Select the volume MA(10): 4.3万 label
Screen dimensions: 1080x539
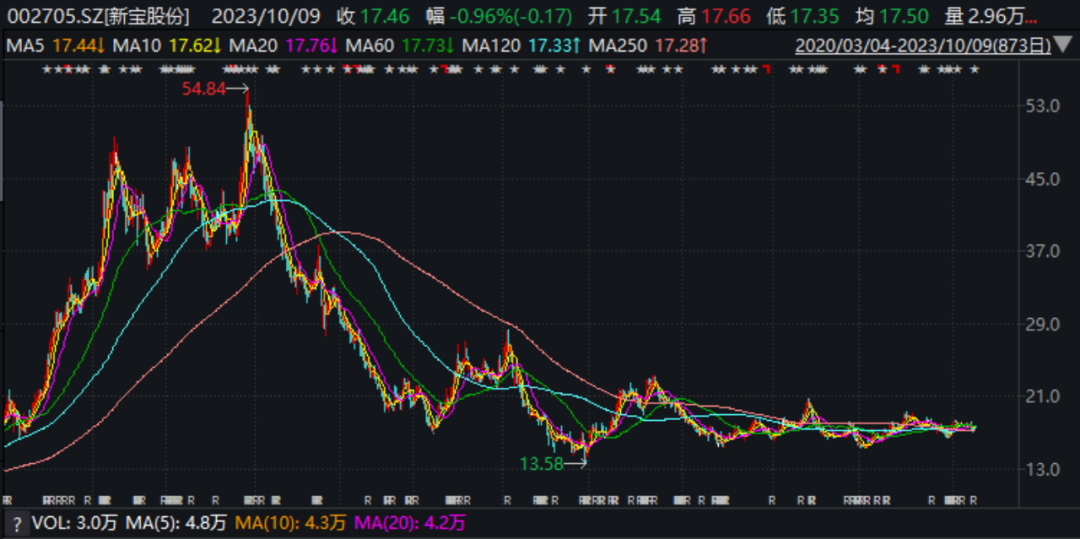tap(292, 525)
